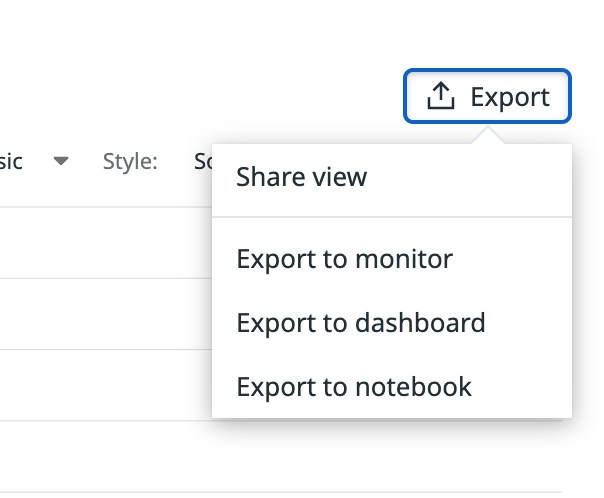
Task: Click the popover caret beneath Export
Action: [488, 135]
